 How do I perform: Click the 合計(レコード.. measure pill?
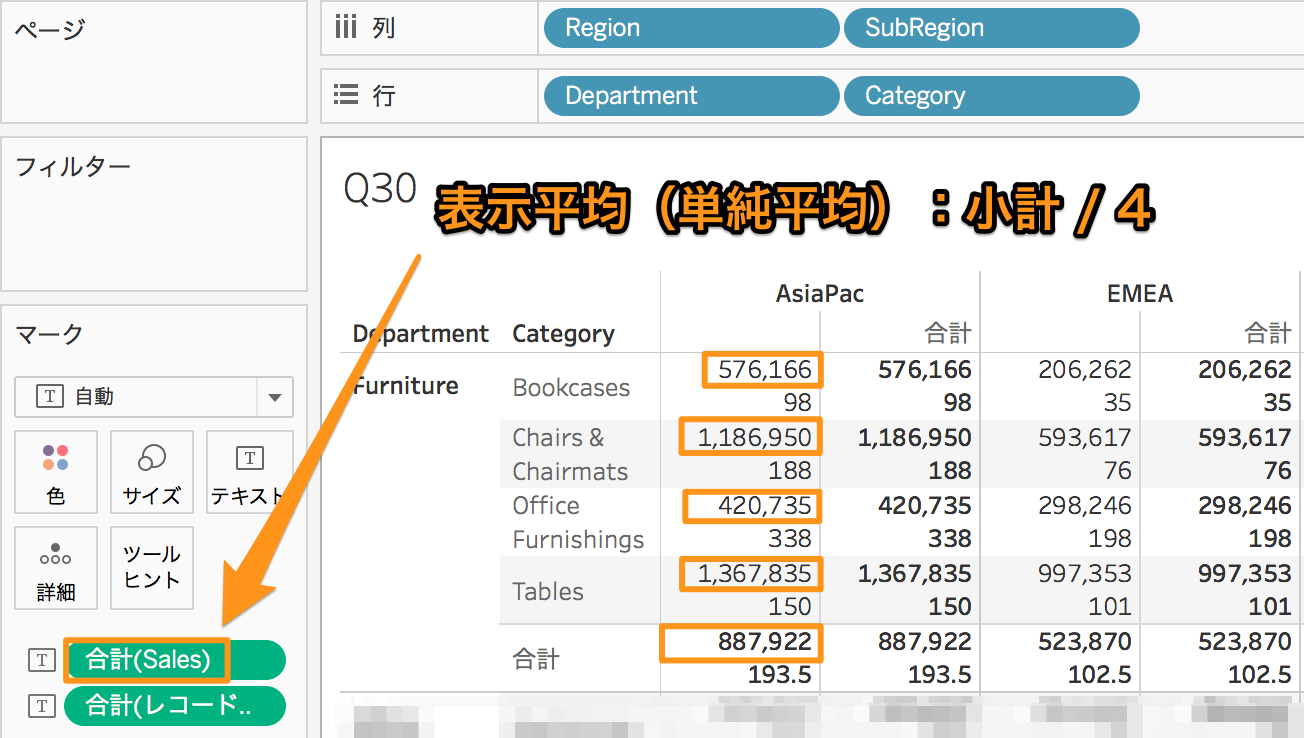coord(175,706)
